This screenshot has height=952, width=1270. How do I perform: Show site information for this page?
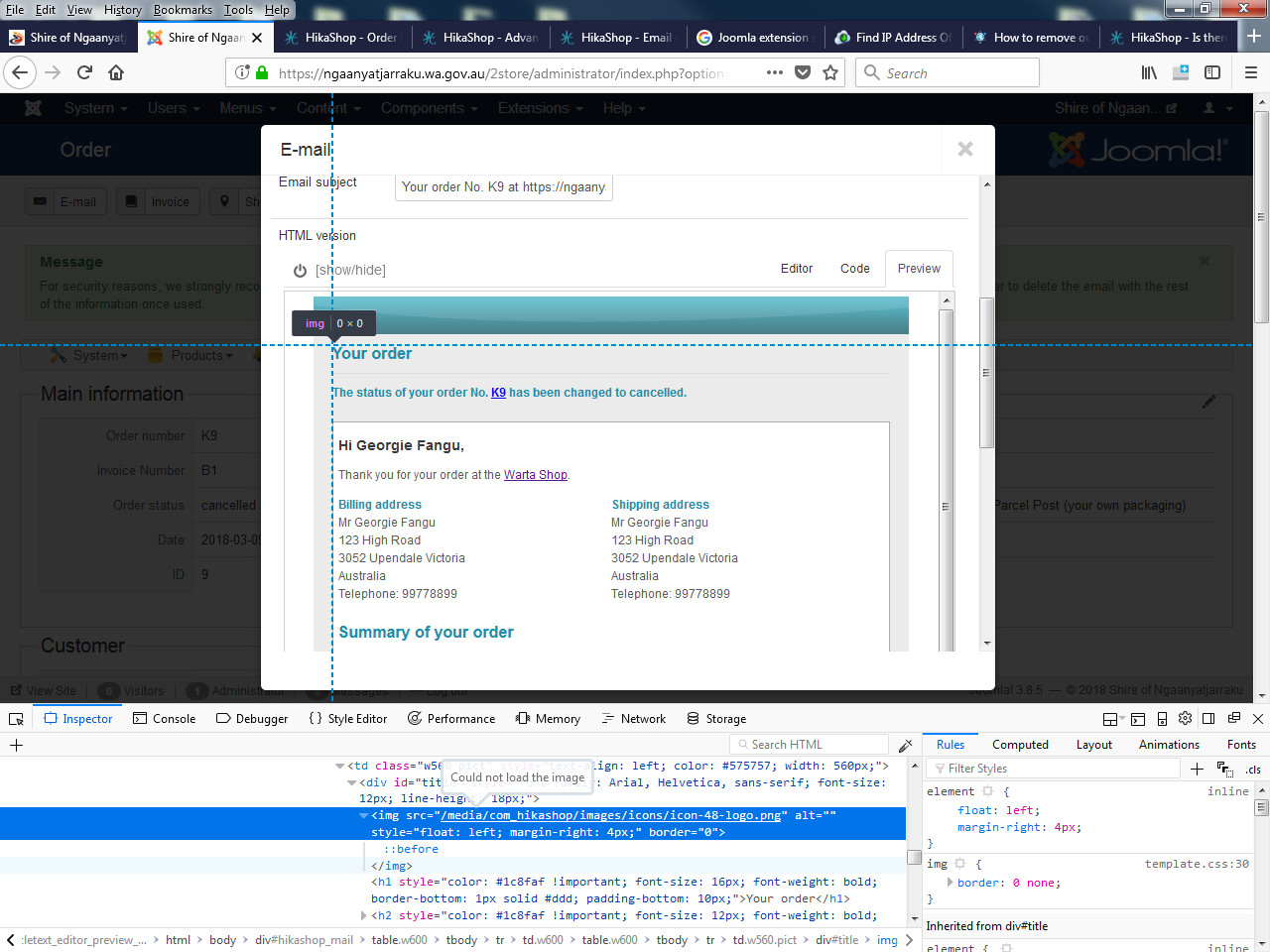pyautogui.click(x=242, y=72)
